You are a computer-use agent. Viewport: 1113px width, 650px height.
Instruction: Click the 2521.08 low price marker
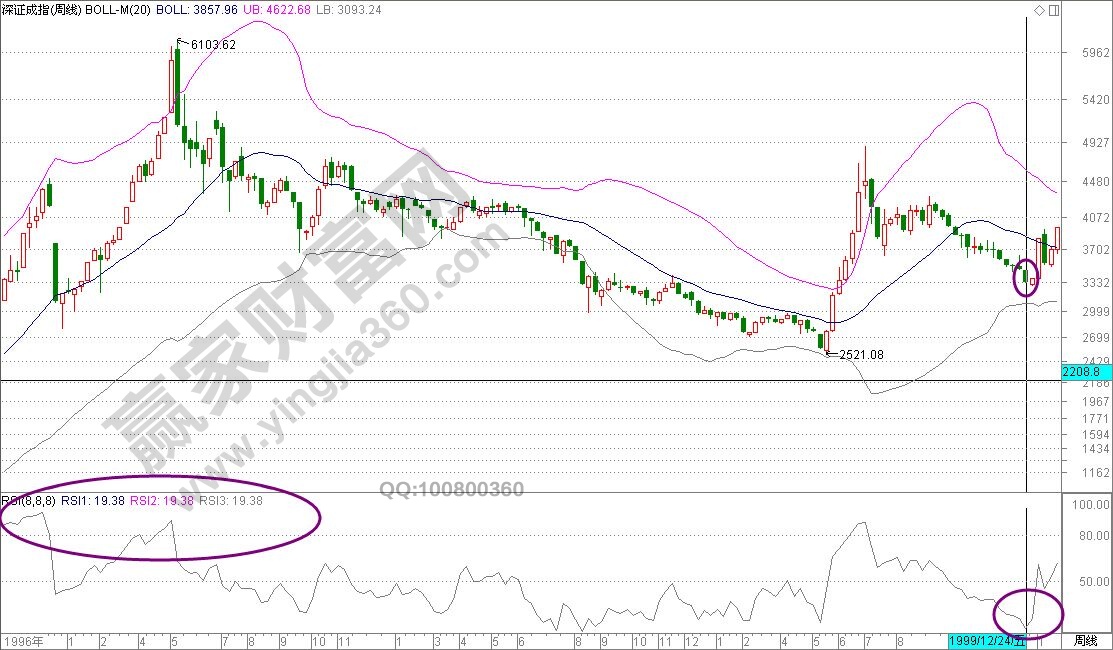coord(856,355)
